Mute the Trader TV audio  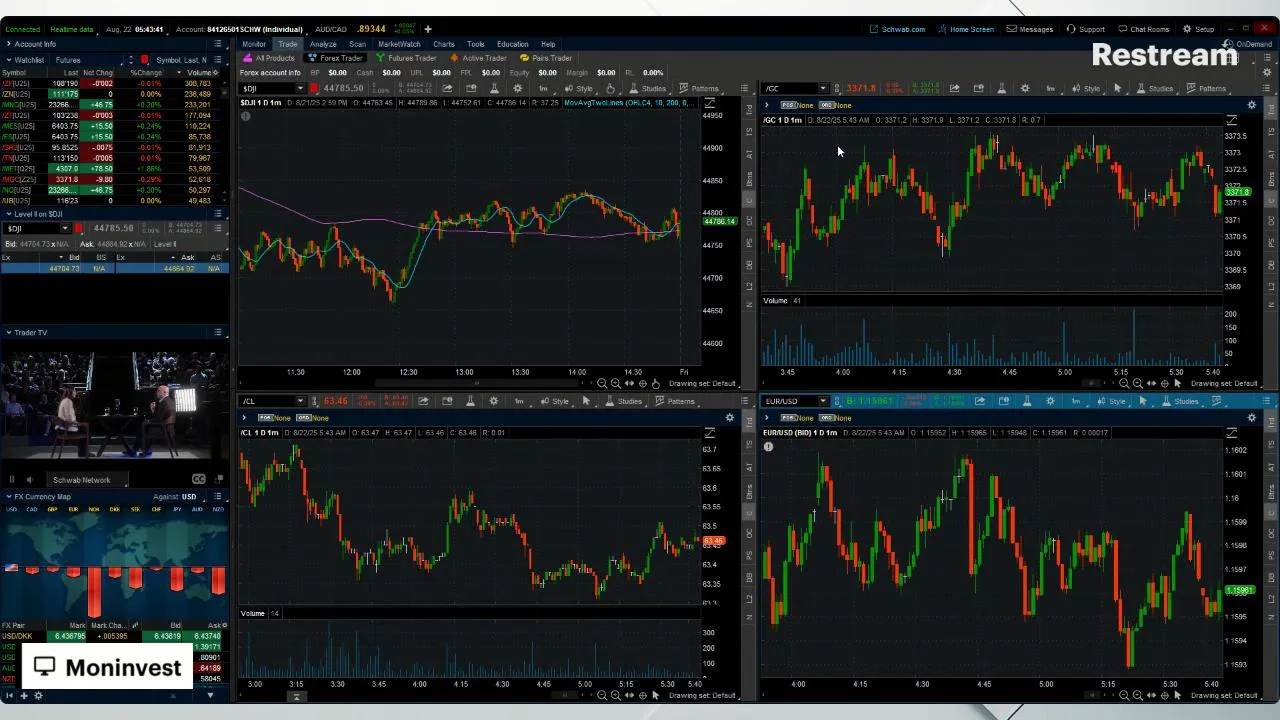(x=29, y=480)
